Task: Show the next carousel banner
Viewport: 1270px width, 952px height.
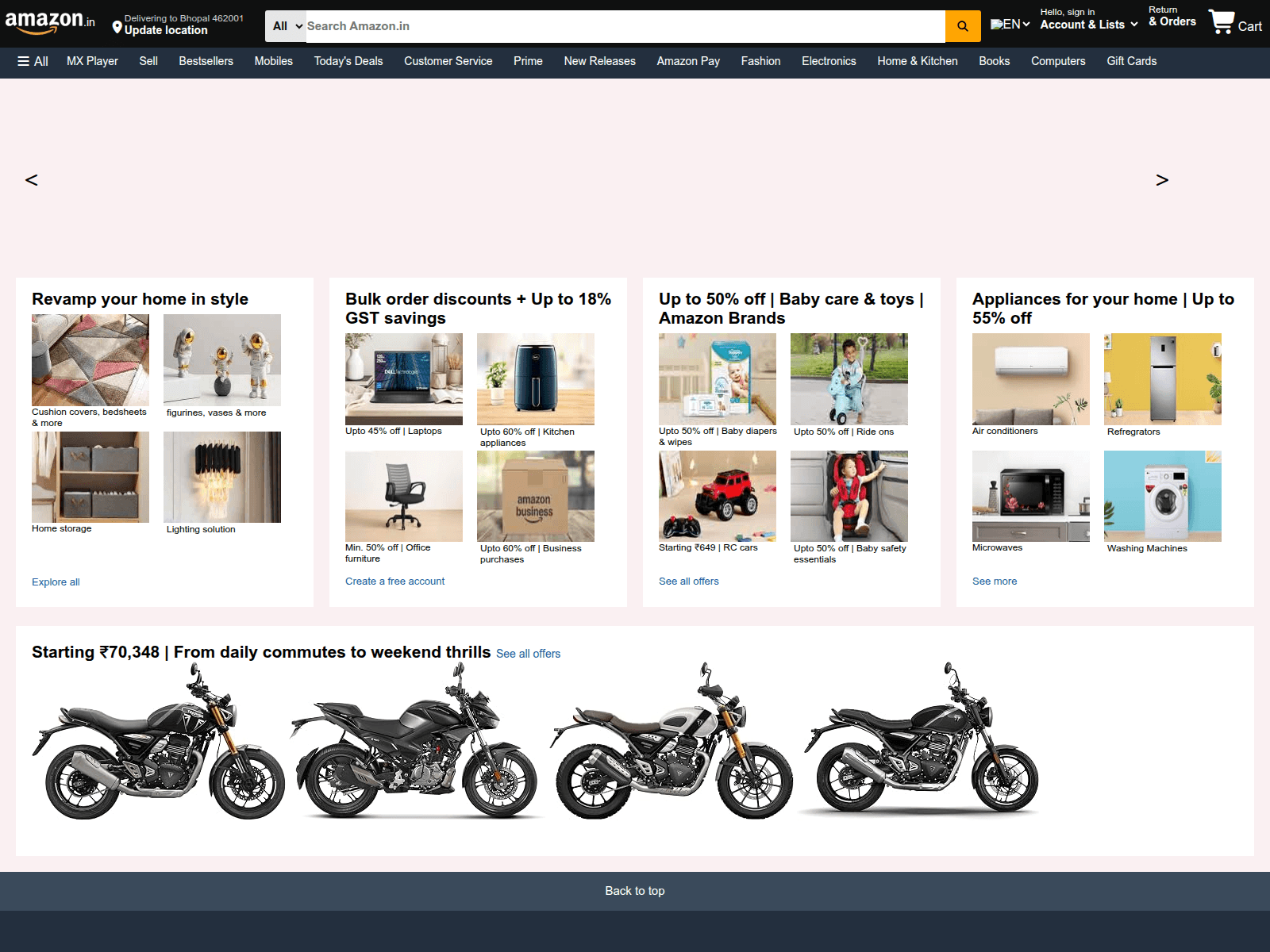Action: (1162, 180)
